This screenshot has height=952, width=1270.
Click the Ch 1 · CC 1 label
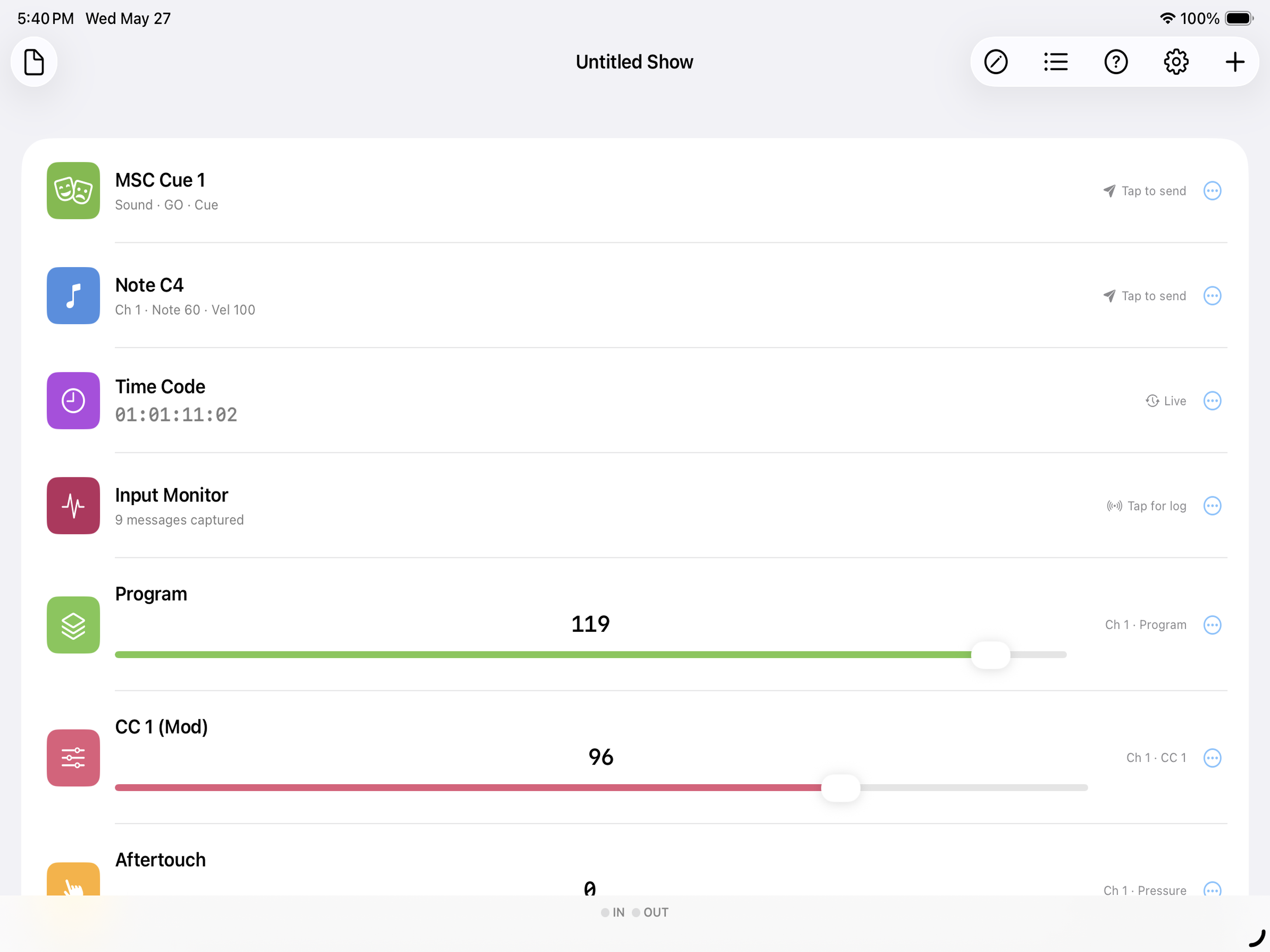[x=1156, y=757]
